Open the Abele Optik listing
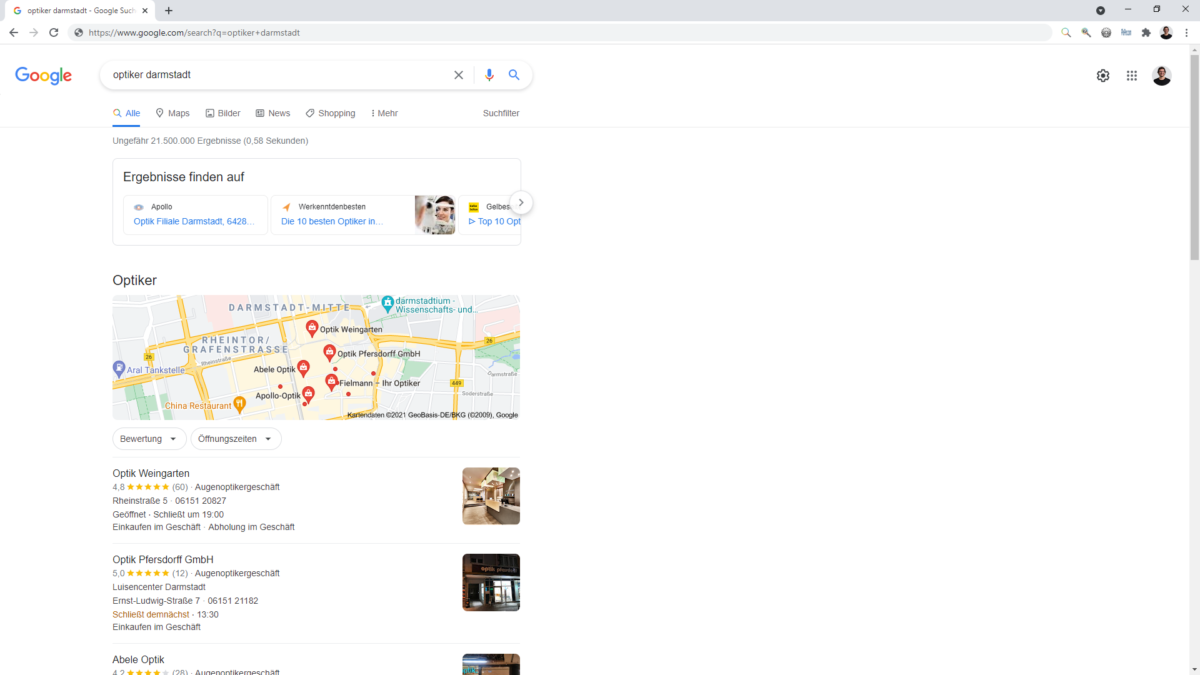1200x675 pixels. point(138,660)
